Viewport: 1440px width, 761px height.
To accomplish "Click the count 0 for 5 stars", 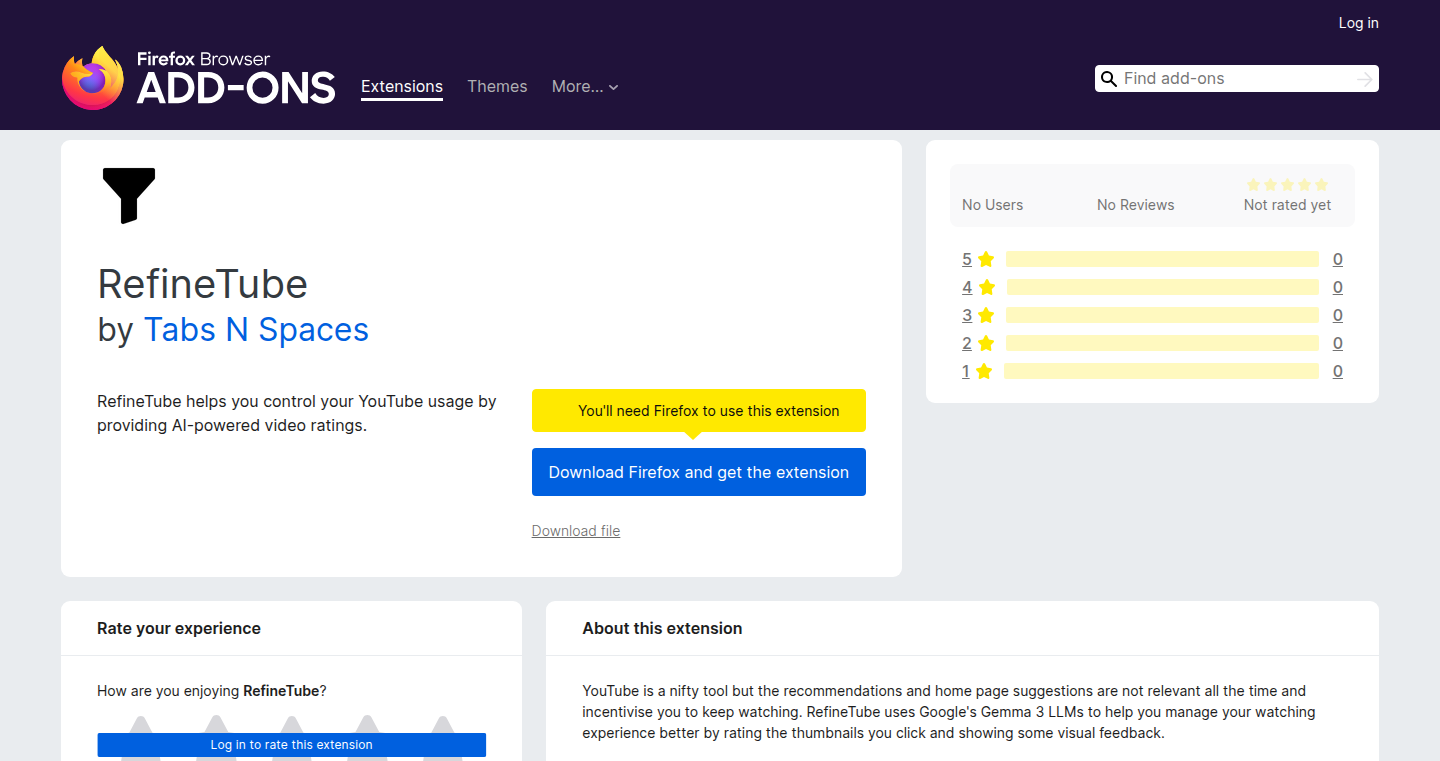I will (x=1338, y=259).
